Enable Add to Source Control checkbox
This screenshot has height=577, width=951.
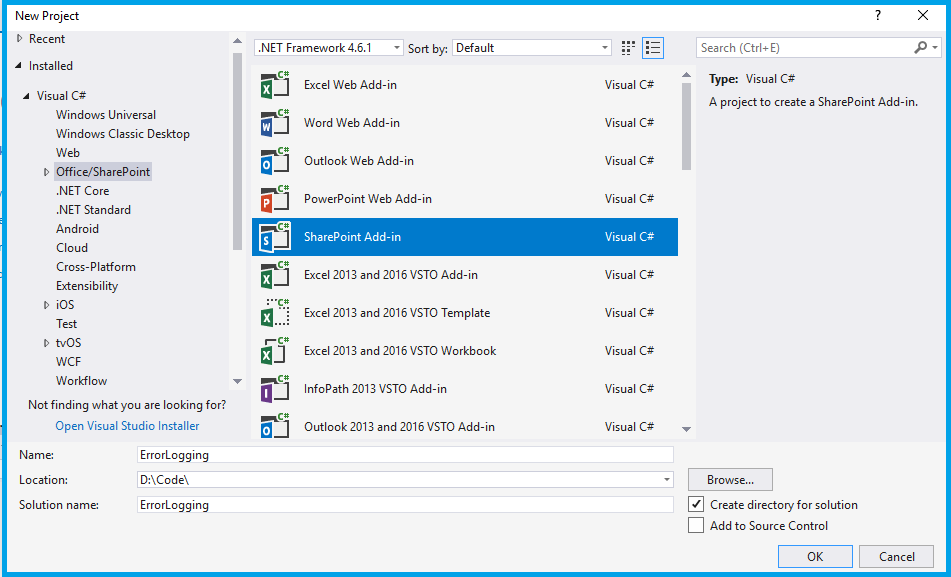point(696,525)
